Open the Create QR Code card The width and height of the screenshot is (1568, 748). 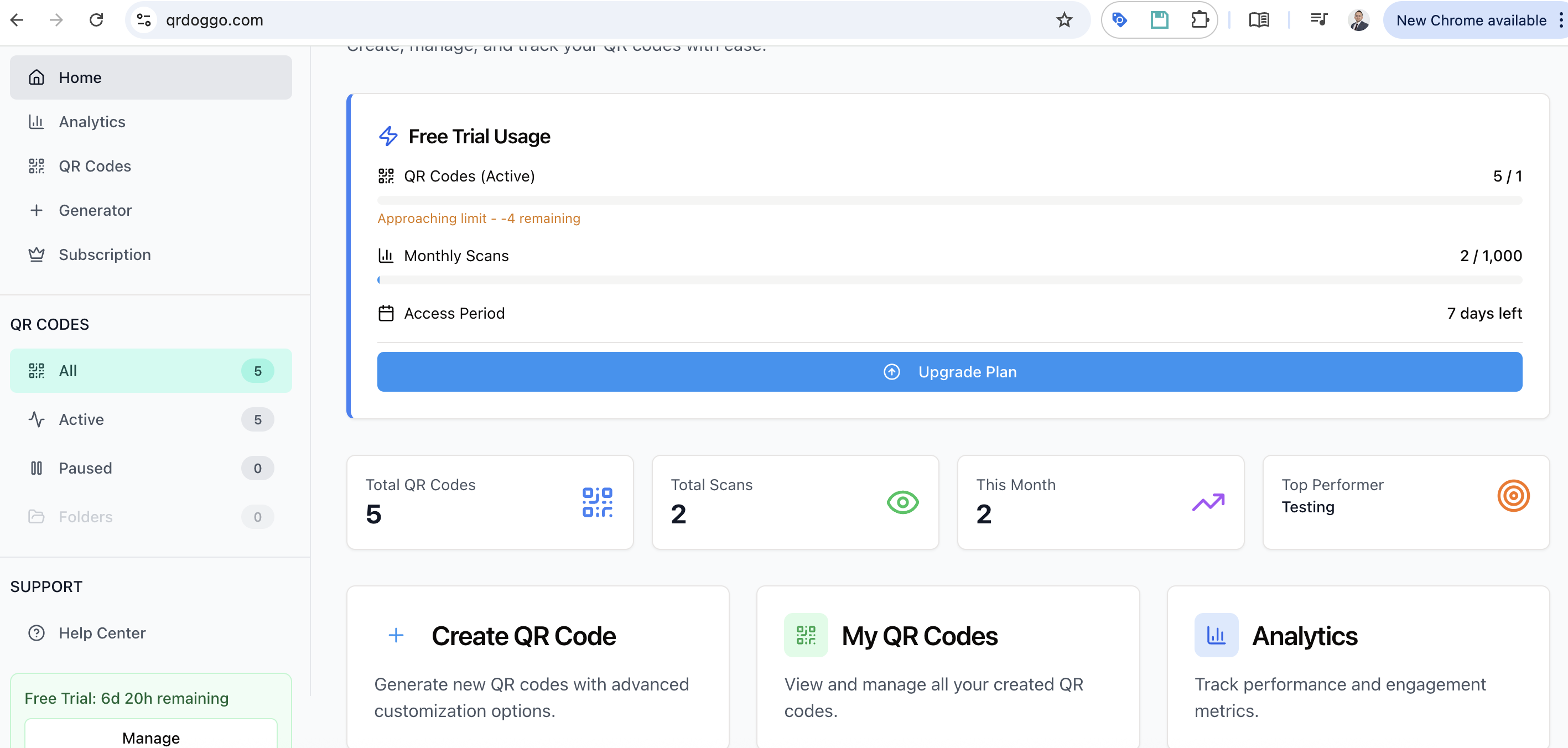[x=538, y=667]
